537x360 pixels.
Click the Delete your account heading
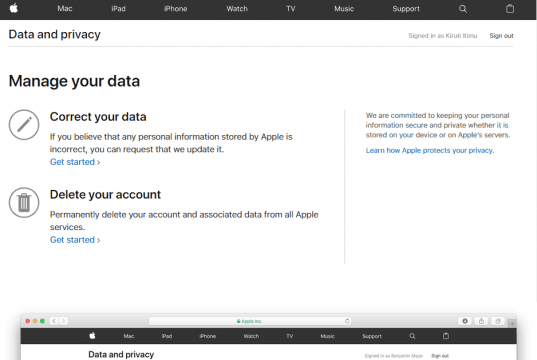[105, 195]
